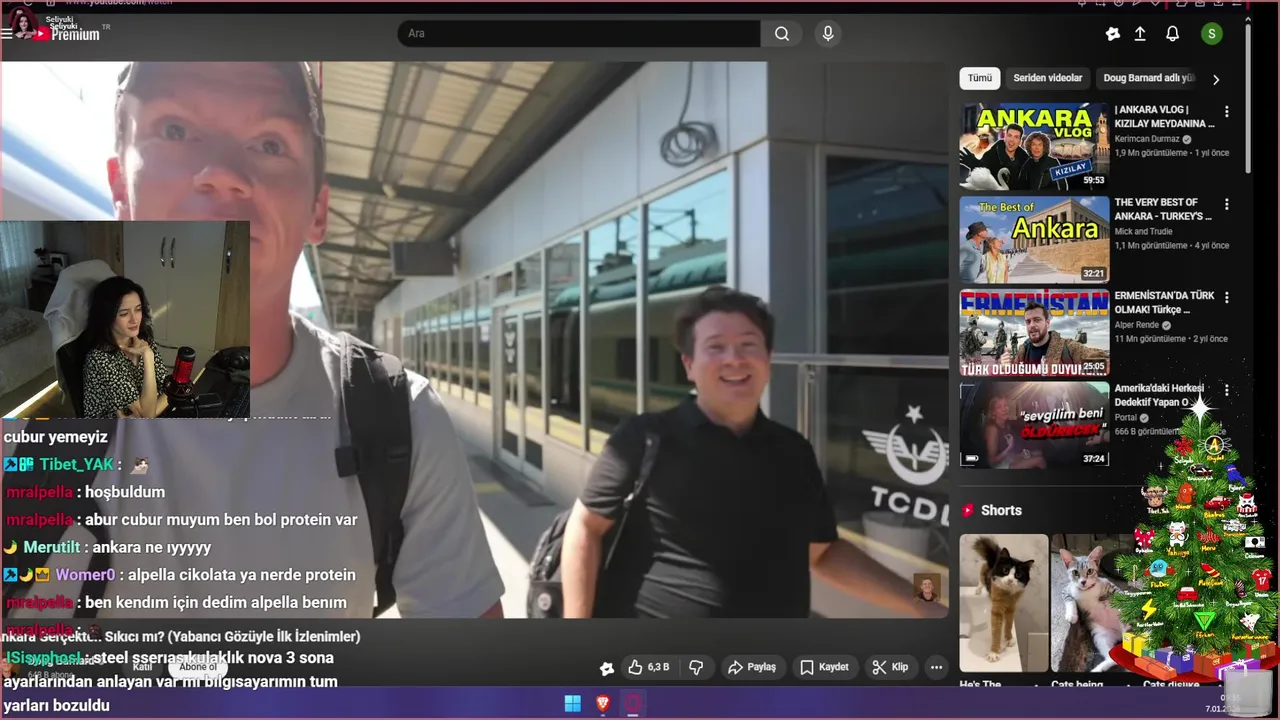Open the more actions ellipsis under video

click(x=936, y=667)
